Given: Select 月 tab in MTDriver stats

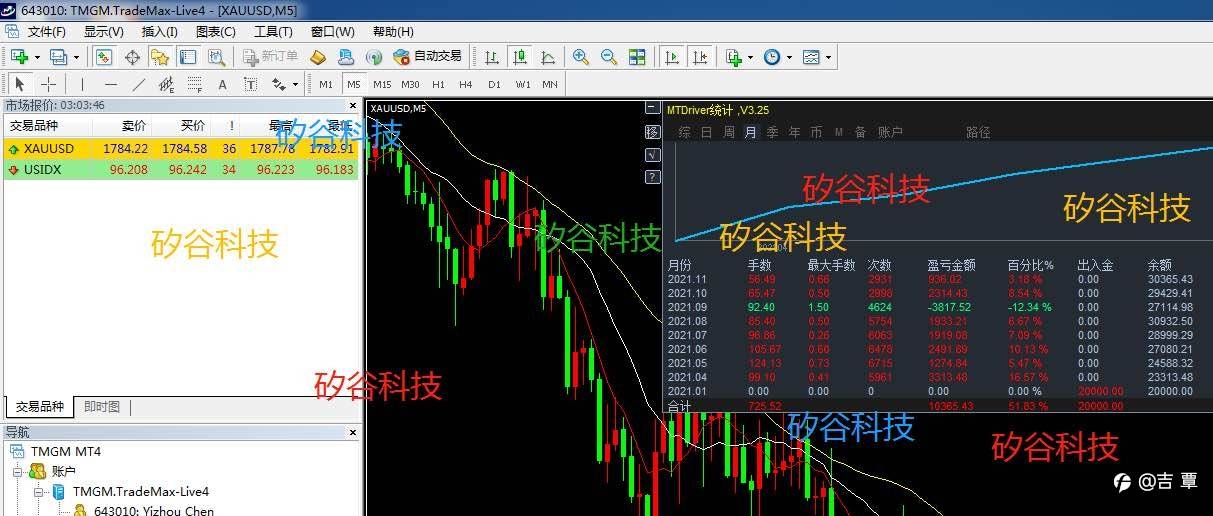Looking at the screenshot, I should click(x=751, y=132).
